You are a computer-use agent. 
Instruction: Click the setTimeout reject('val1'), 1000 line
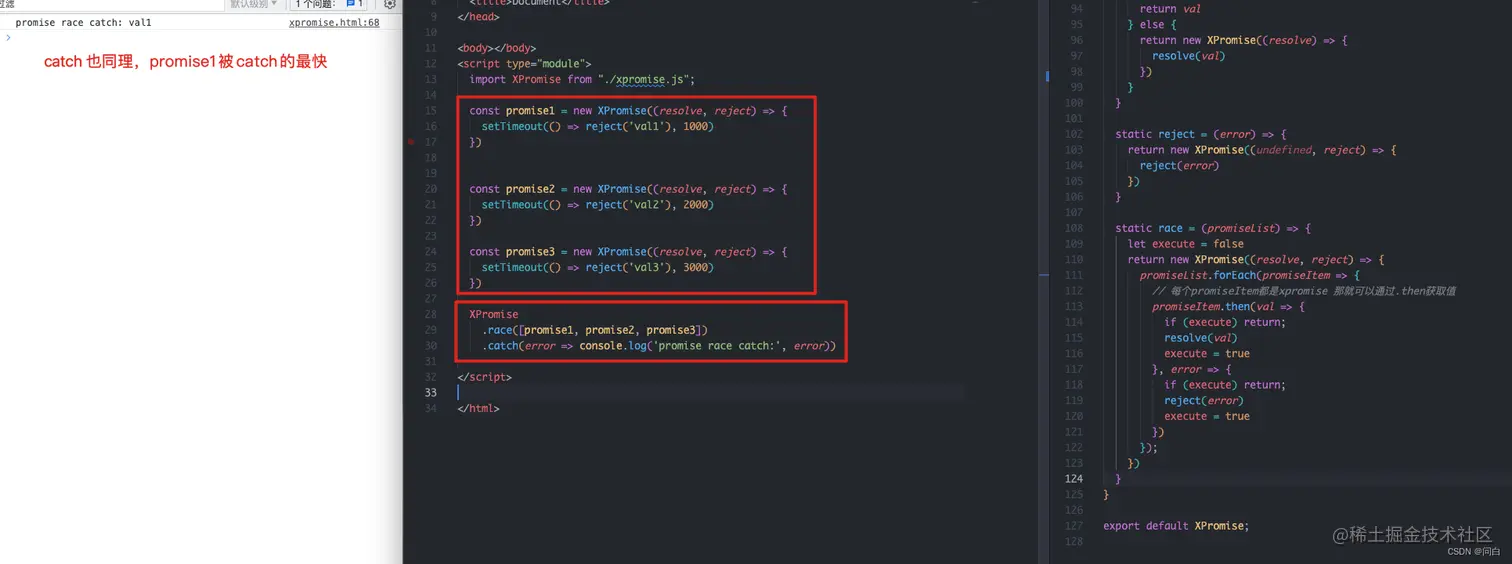coord(598,127)
